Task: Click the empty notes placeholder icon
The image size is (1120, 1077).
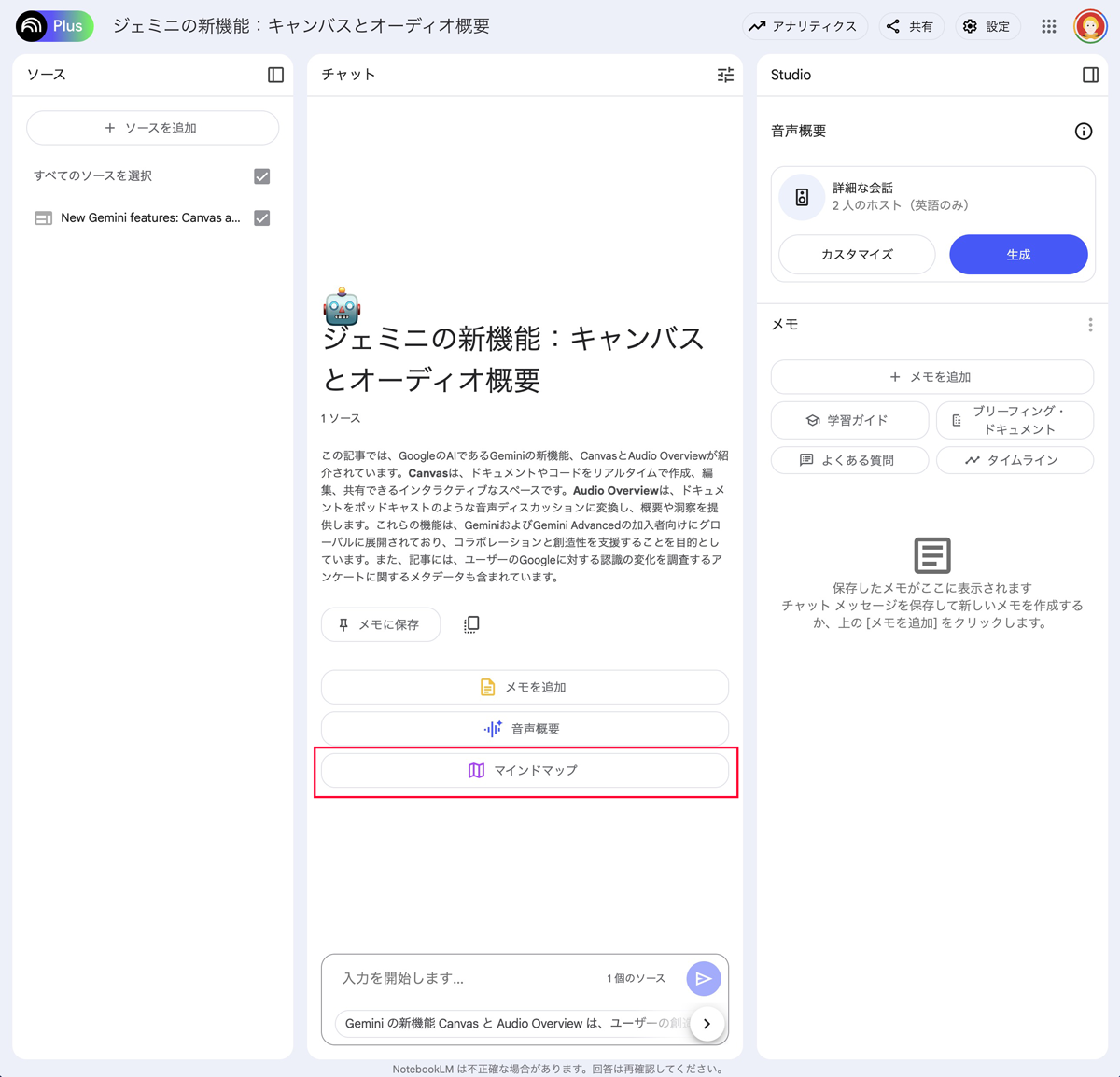Action: pos(931,555)
